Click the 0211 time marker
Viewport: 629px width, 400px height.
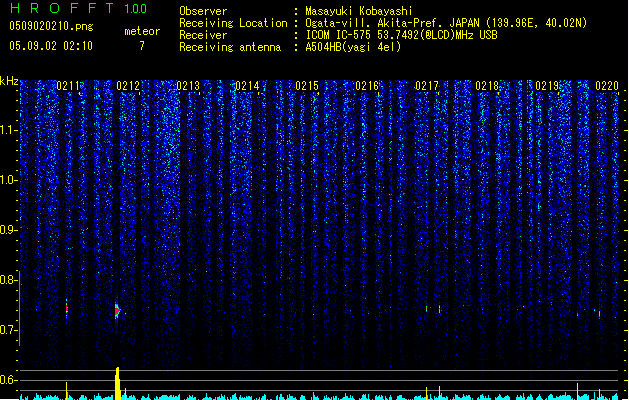click(68, 86)
